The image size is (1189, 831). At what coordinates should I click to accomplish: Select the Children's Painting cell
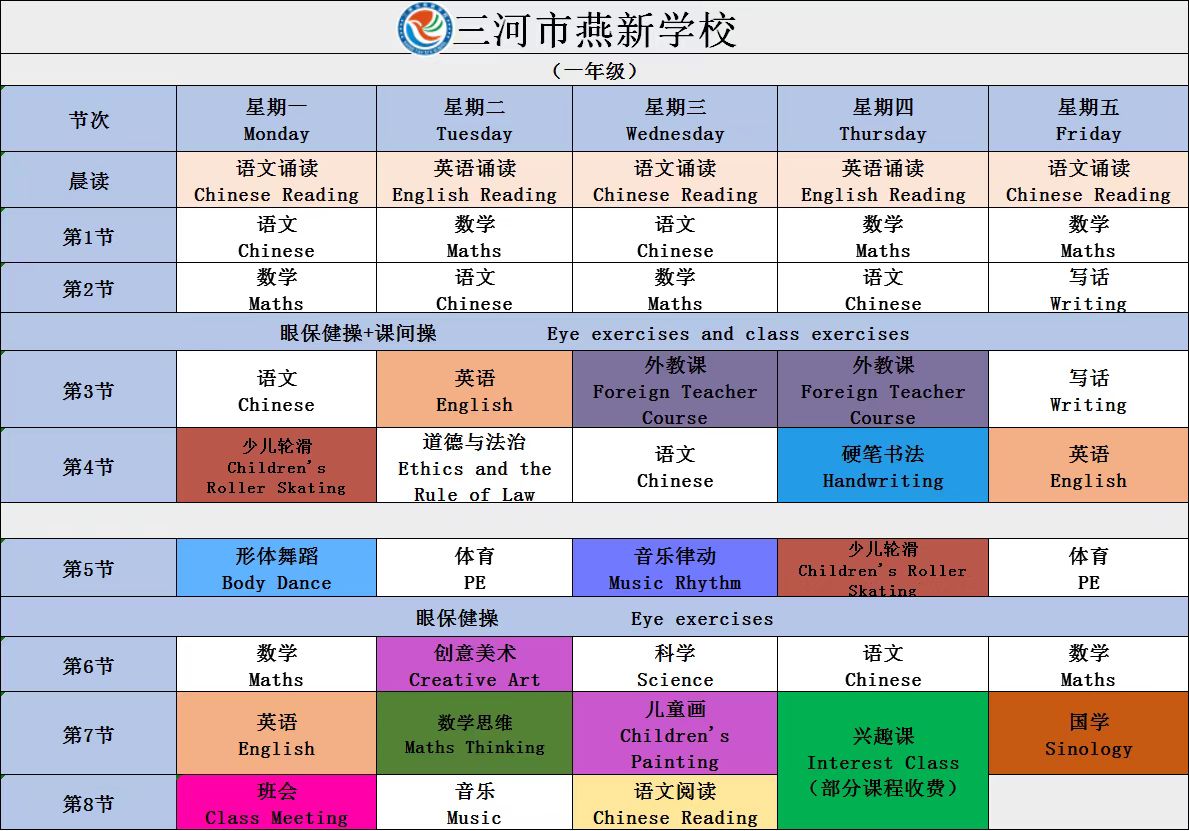(x=674, y=735)
